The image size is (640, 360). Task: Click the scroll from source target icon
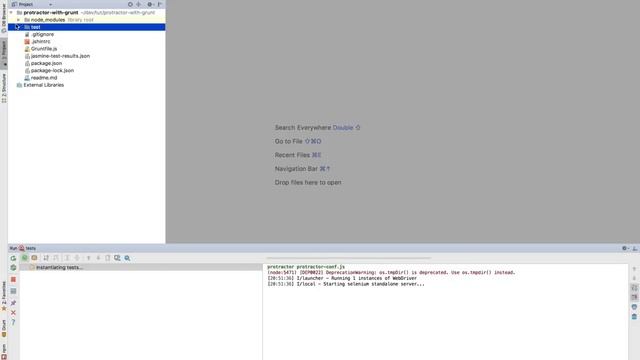pos(130,4)
